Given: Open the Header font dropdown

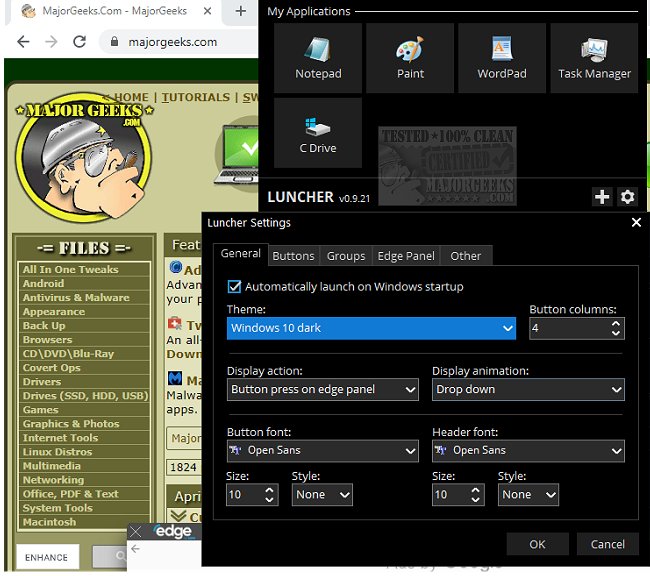Looking at the screenshot, I should [528, 451].
